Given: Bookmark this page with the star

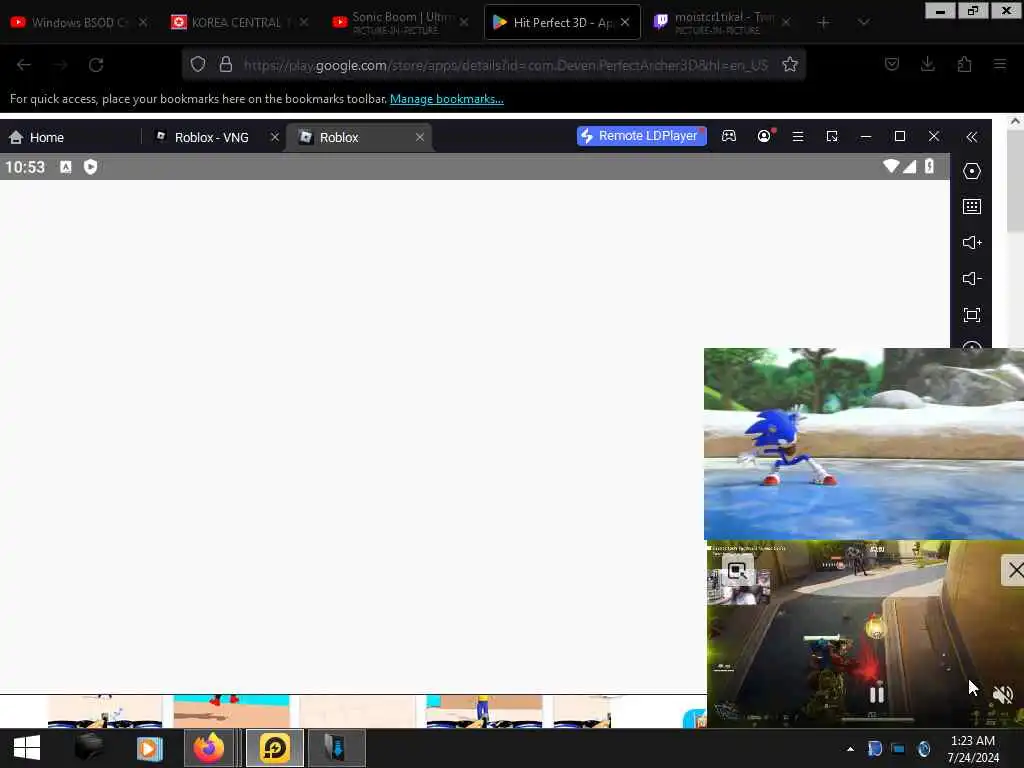Looking at the screenshot, I should coord(790,64).
